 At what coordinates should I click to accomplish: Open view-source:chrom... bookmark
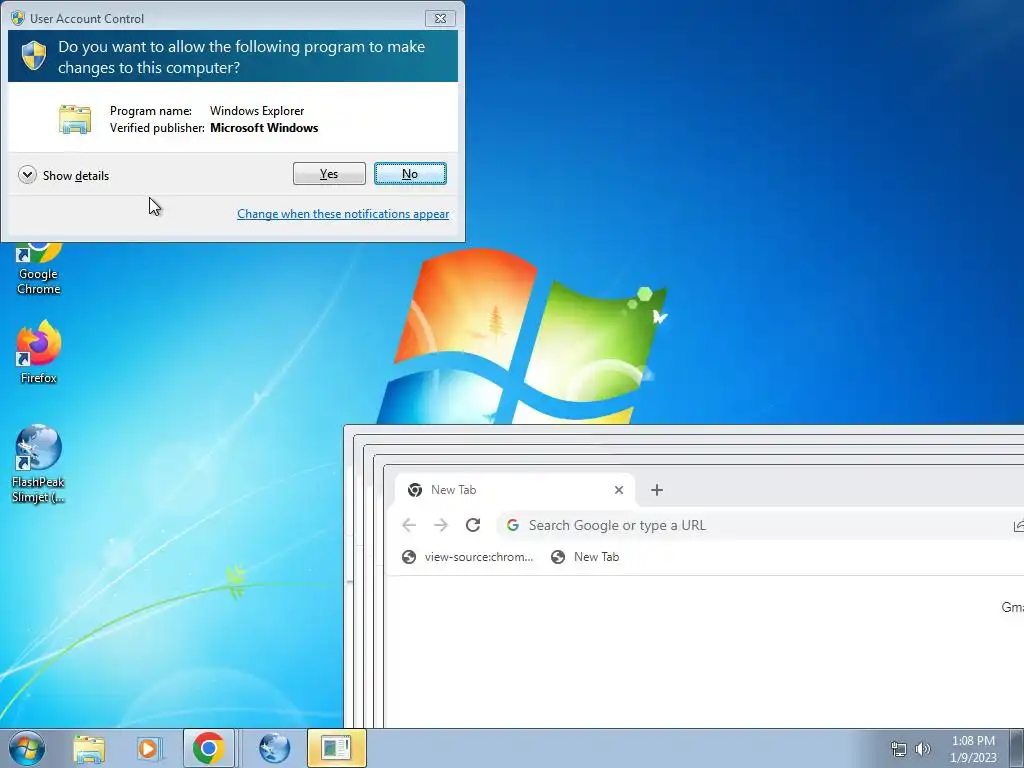pyautogui.click(x=468, y=557)
